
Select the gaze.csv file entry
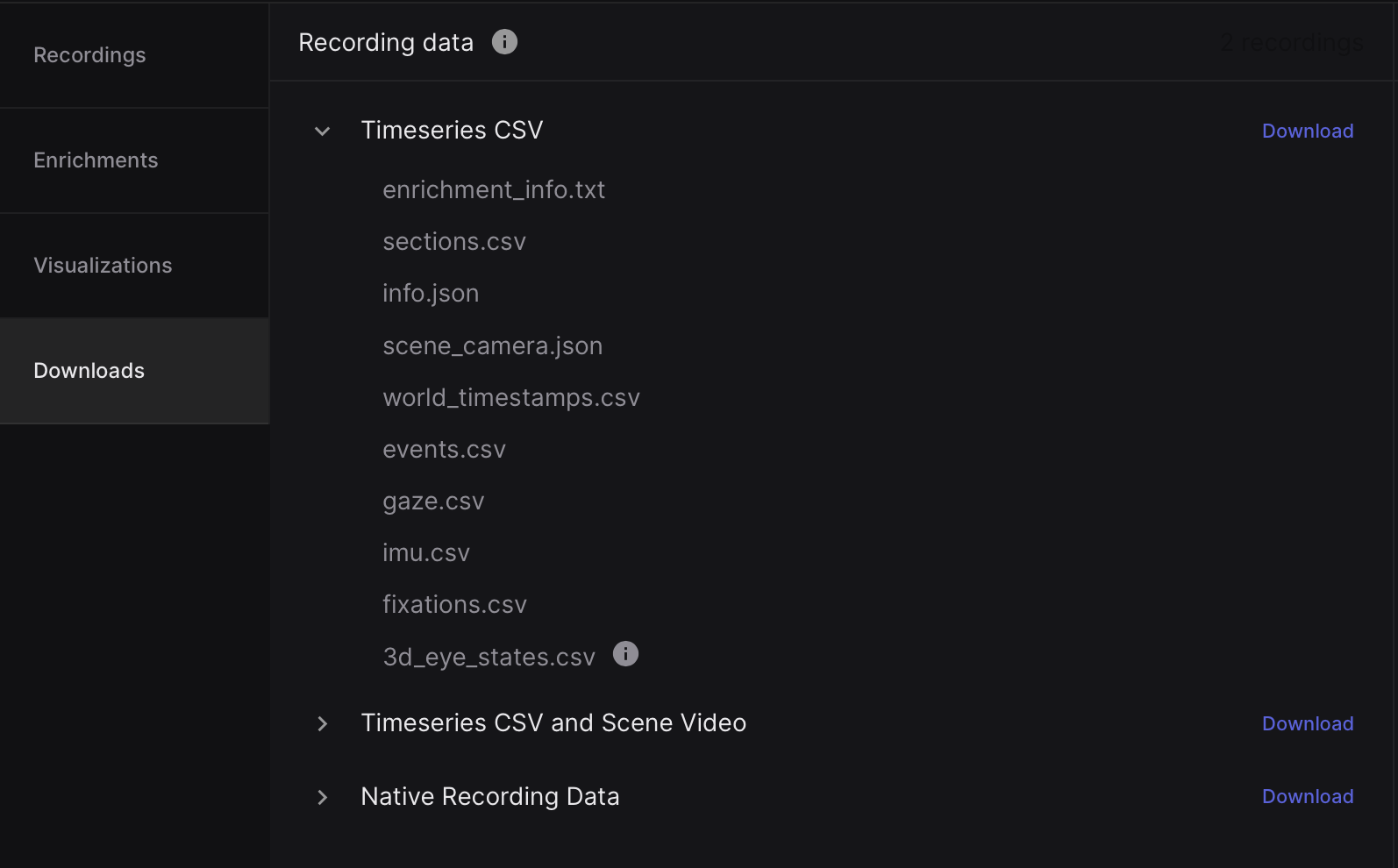point(433,502)
